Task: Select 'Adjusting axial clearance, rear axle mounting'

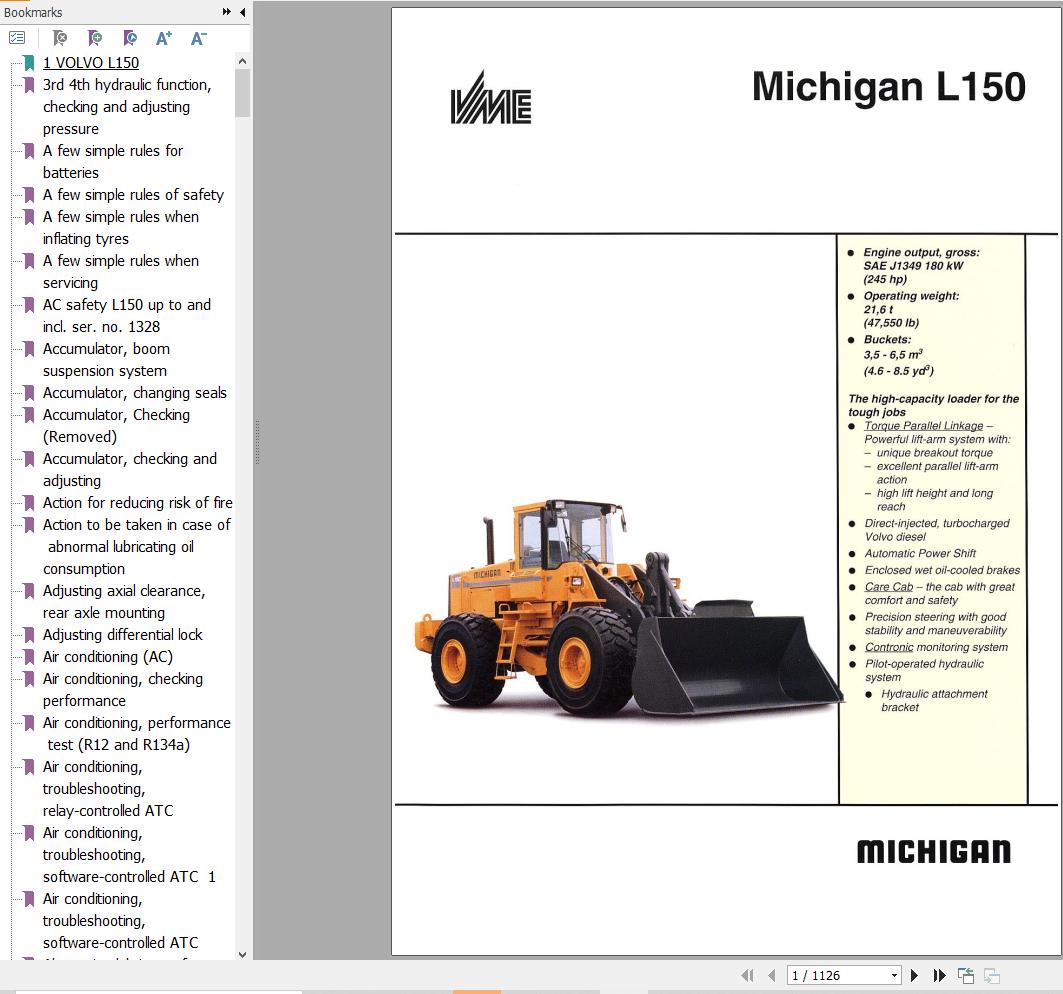Action: coord(124,601)
